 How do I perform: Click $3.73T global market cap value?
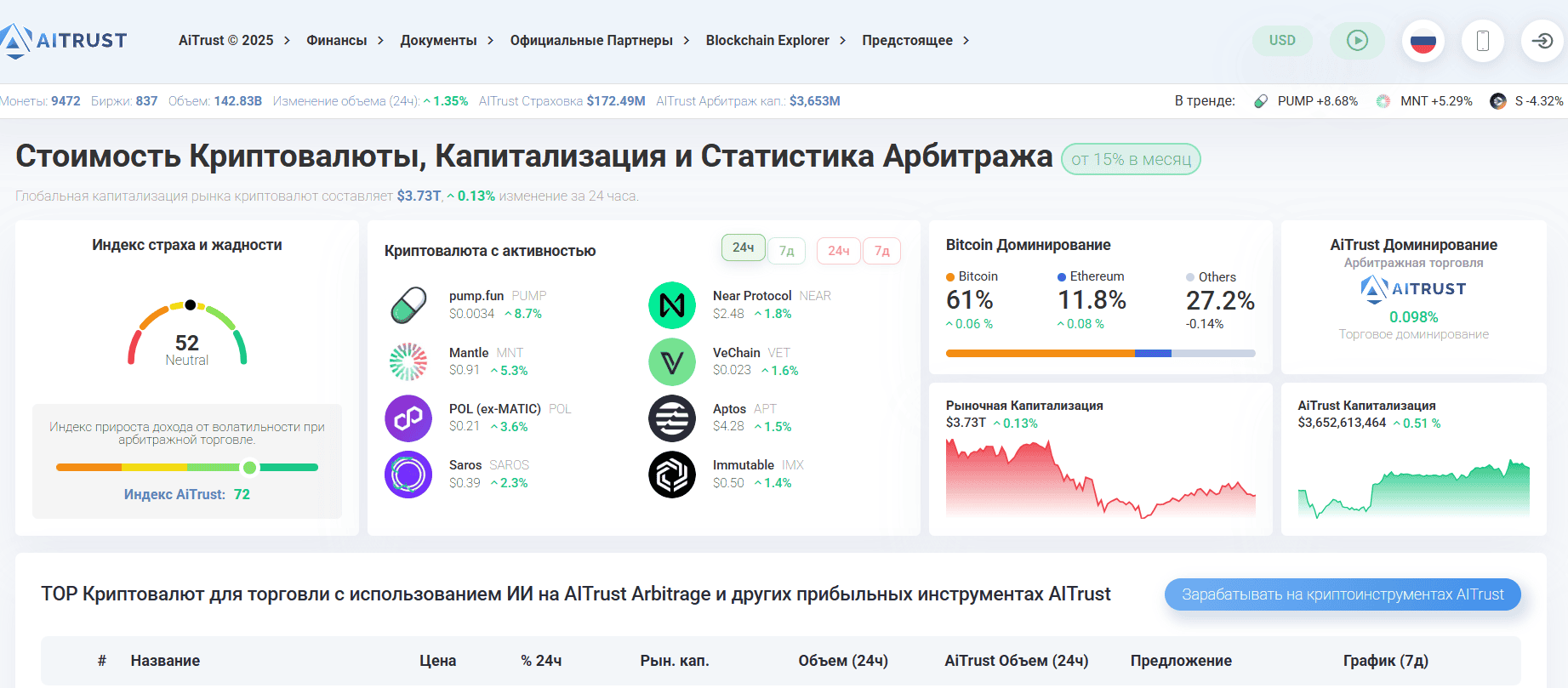coord(419,196)
